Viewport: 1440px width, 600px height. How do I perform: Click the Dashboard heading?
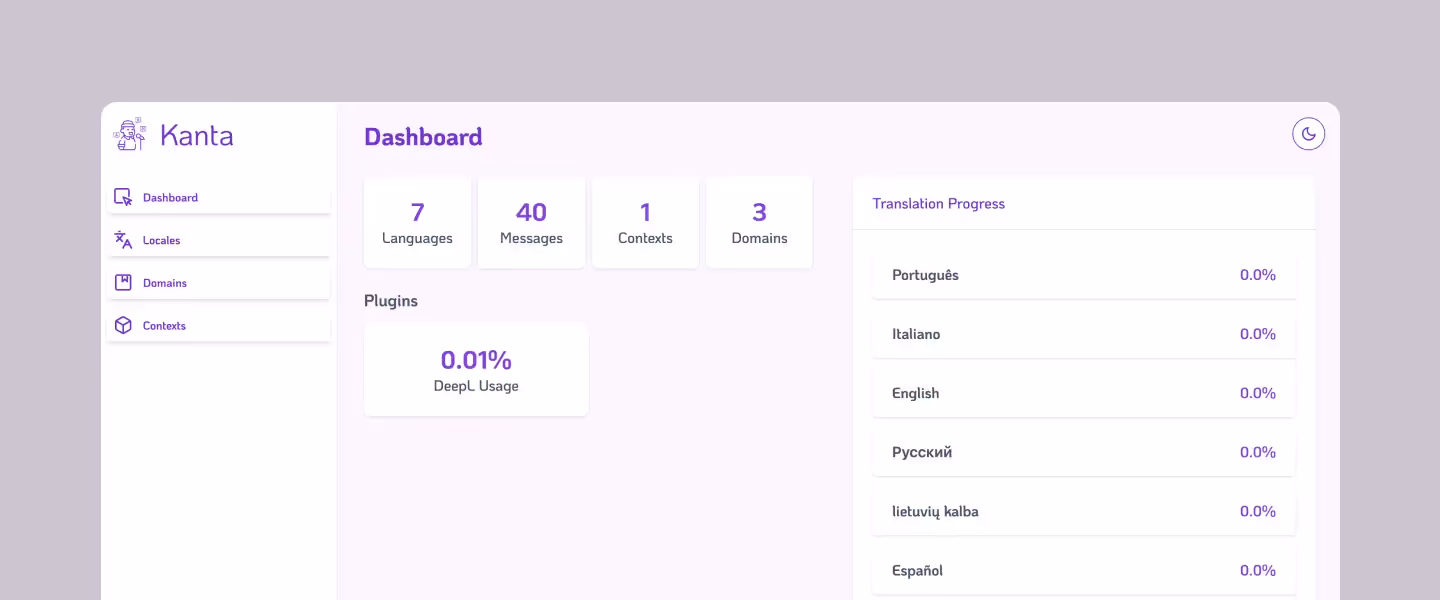pyautogui.click(x=423, y=137)
